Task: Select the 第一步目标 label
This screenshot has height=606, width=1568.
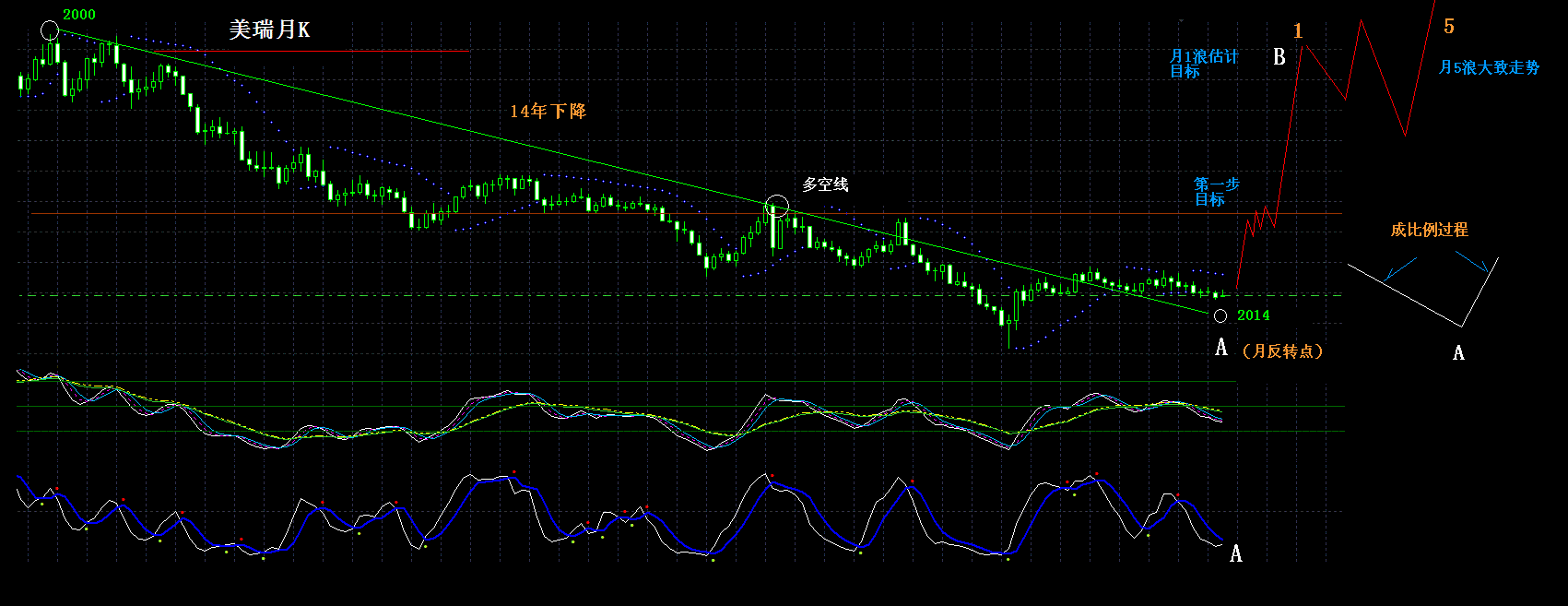Action: [x=1217, y=192]
